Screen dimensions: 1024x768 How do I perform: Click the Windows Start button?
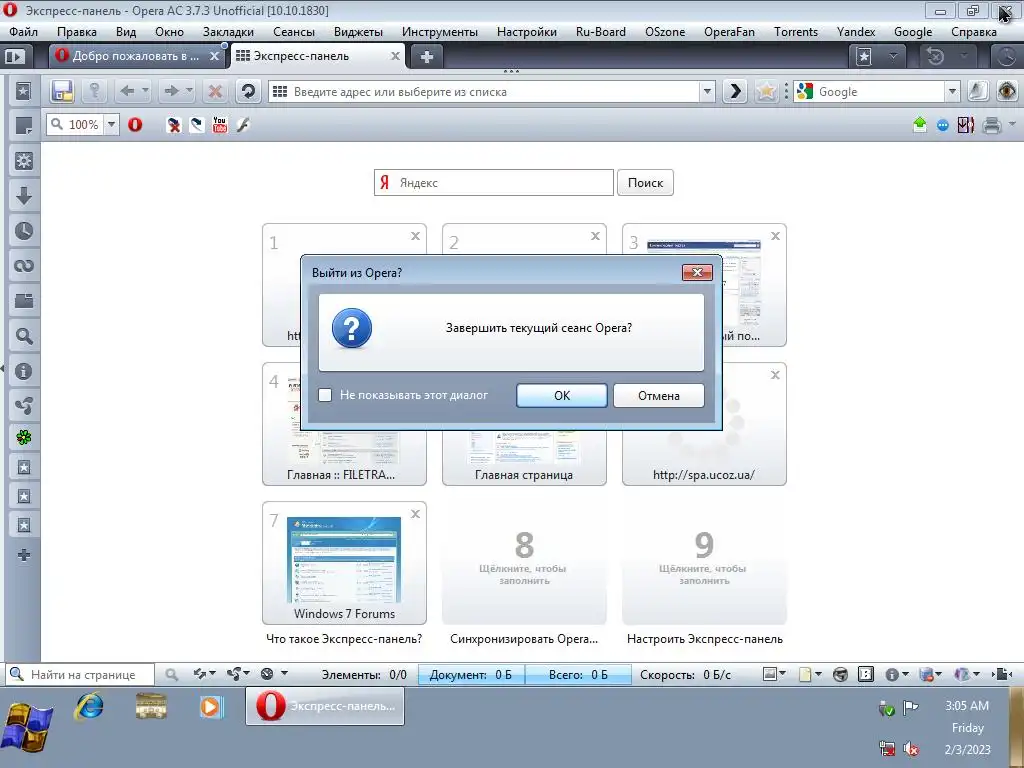(x=27, y=727)
